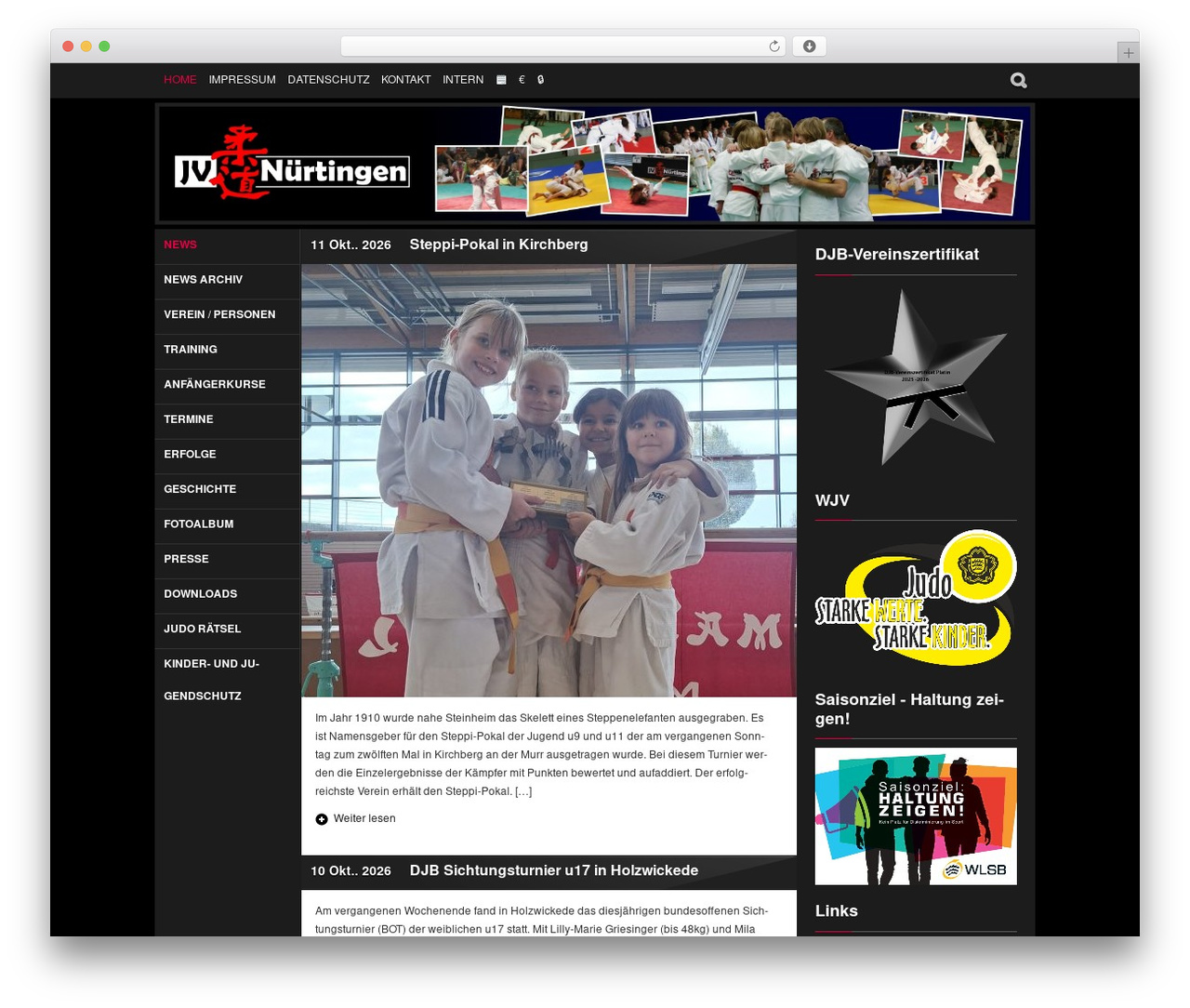Image resolution: width=1190 pixels, height=1008 pixels.
Task: Click the euro symbol in top navigation
Action: (x=522, y=80)
